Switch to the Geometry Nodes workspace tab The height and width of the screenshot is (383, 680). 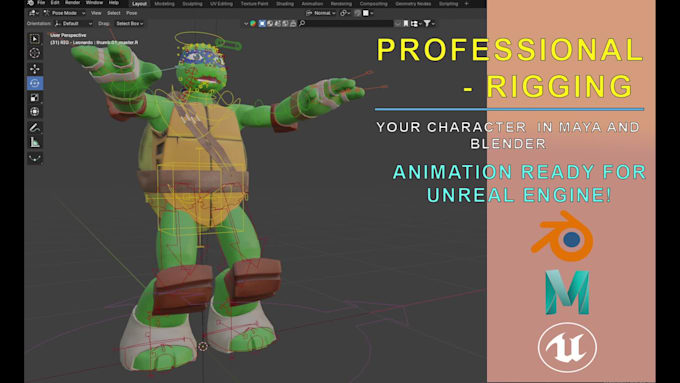413,3
